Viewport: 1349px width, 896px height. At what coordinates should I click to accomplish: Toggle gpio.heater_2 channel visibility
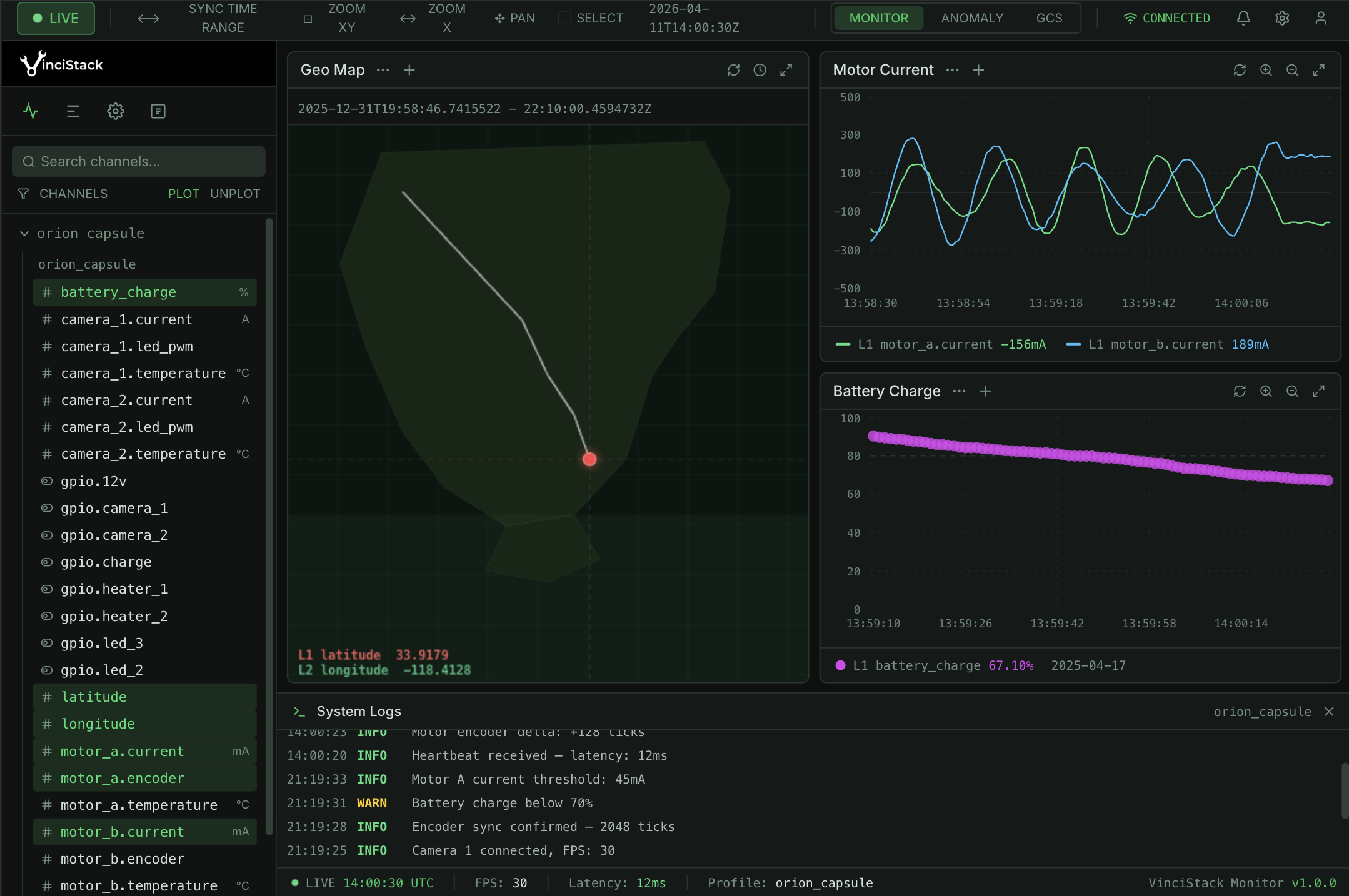click(x=47, y=616)
